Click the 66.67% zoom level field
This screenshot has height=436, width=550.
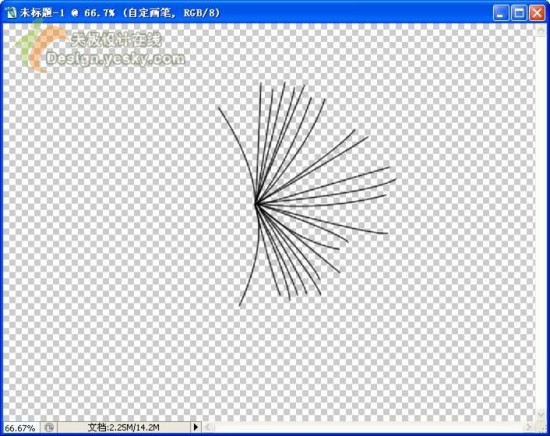(x=20, y=428)
